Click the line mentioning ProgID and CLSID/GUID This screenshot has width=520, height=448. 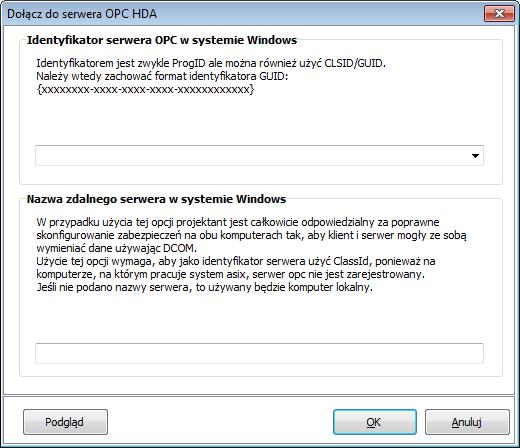211,63
